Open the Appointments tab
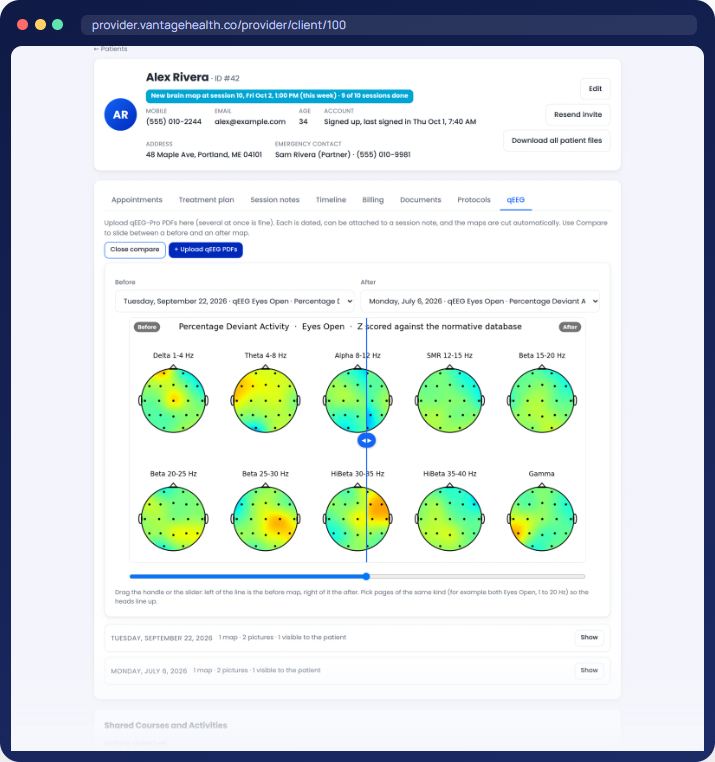This screenshot has height=762, width=715. [137, 200]
